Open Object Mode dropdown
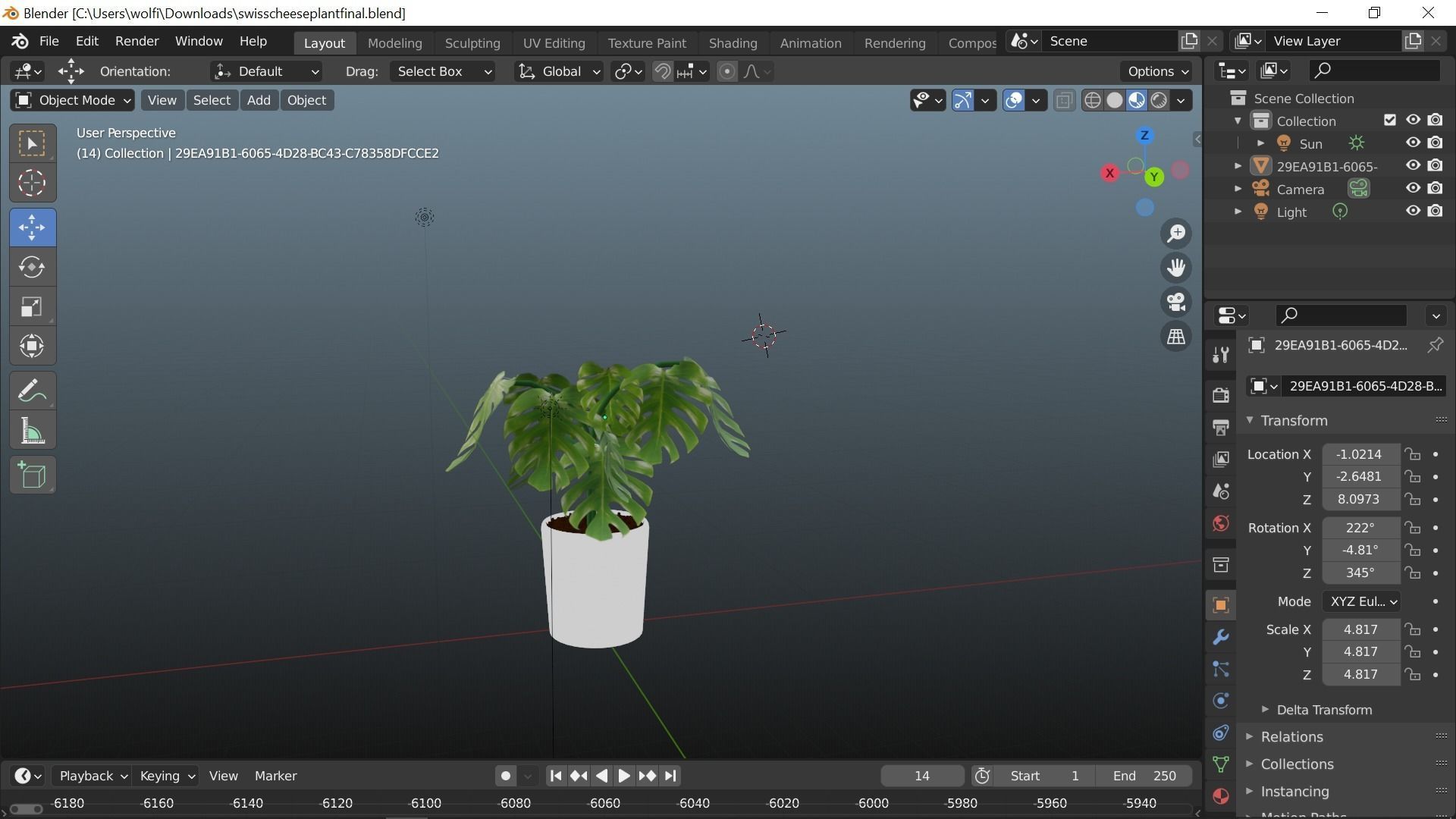This screenshot has height=819, width=1456. click(73, 100)
